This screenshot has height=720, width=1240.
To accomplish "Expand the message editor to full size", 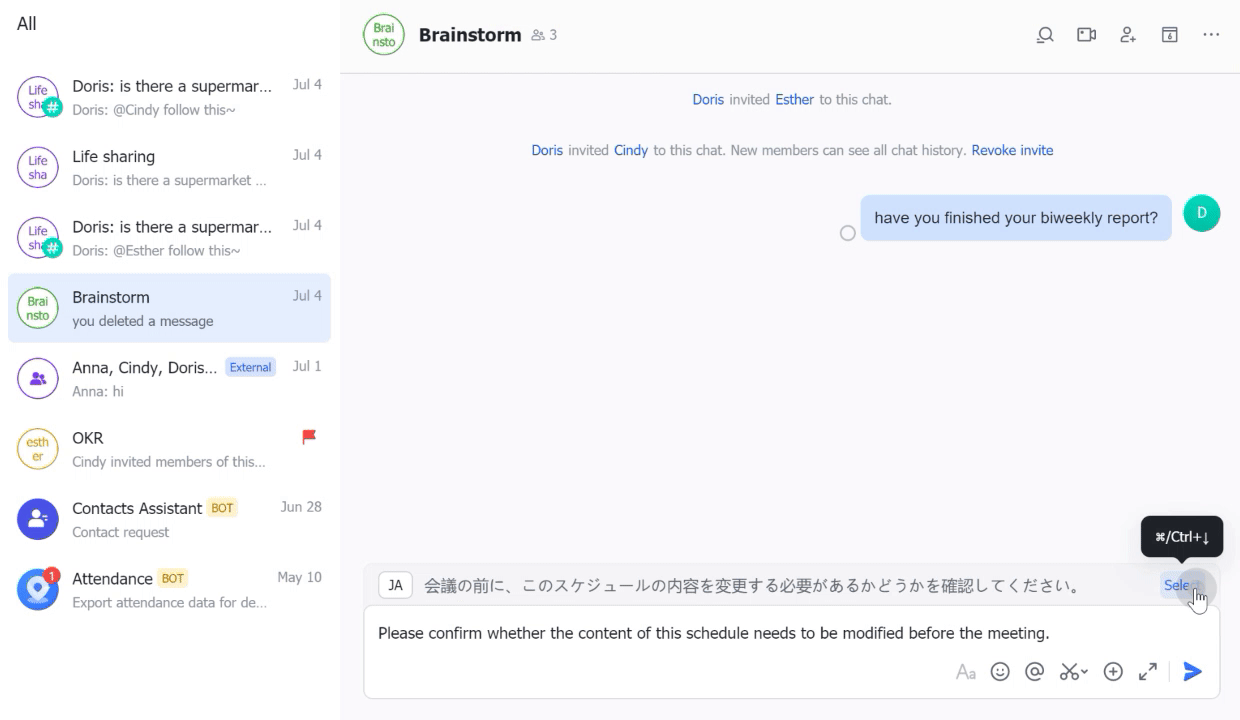I will (1148, 672).
